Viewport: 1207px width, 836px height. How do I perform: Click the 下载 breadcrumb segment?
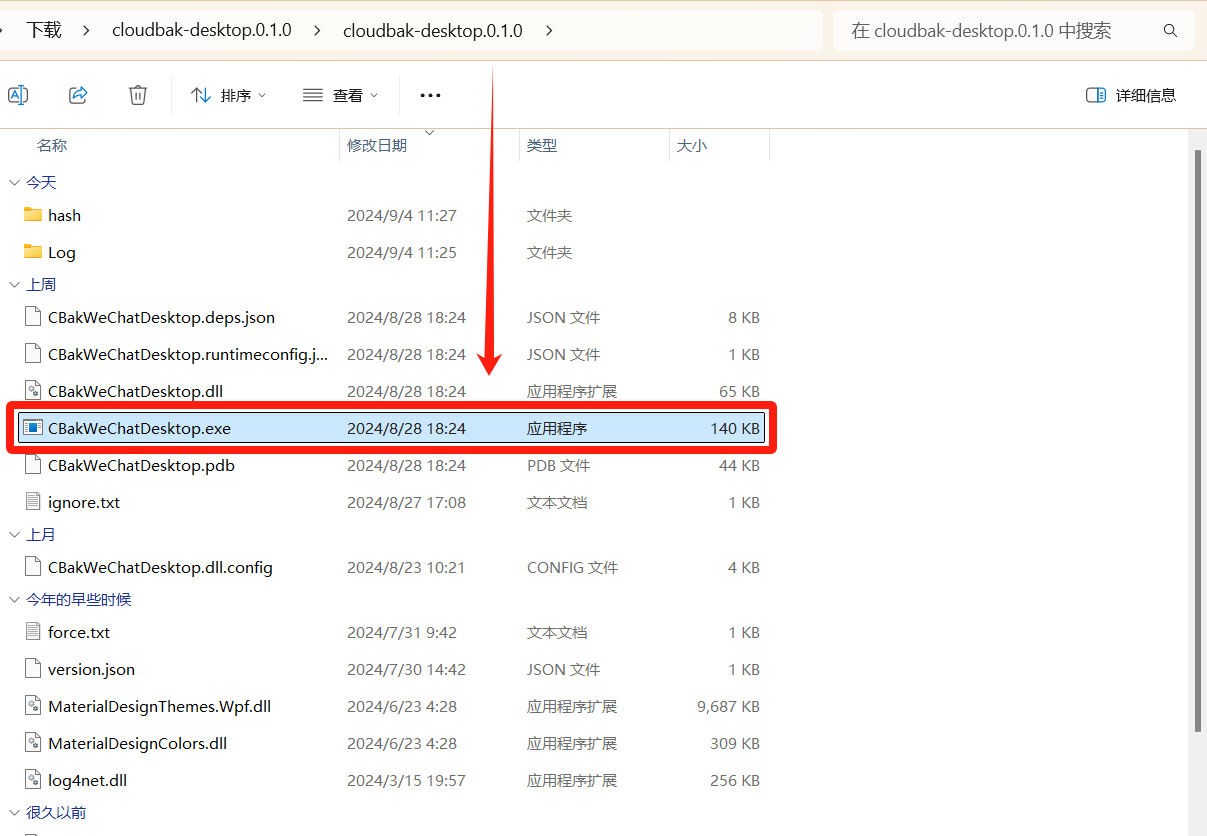(44, 30)
